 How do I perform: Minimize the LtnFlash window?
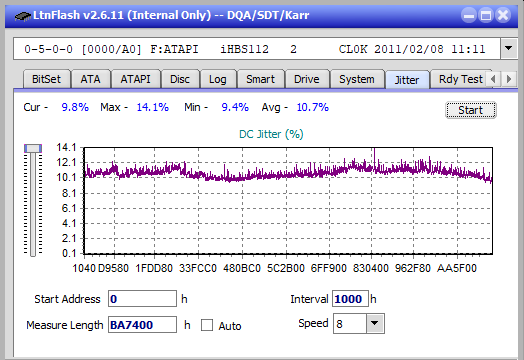tap(469, 15)
